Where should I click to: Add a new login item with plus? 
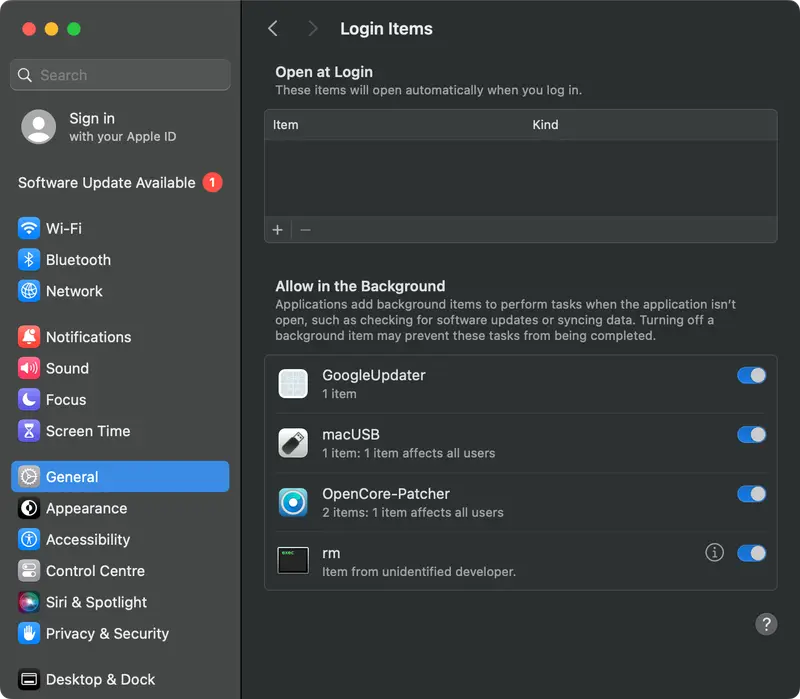[x=277, y=229]
